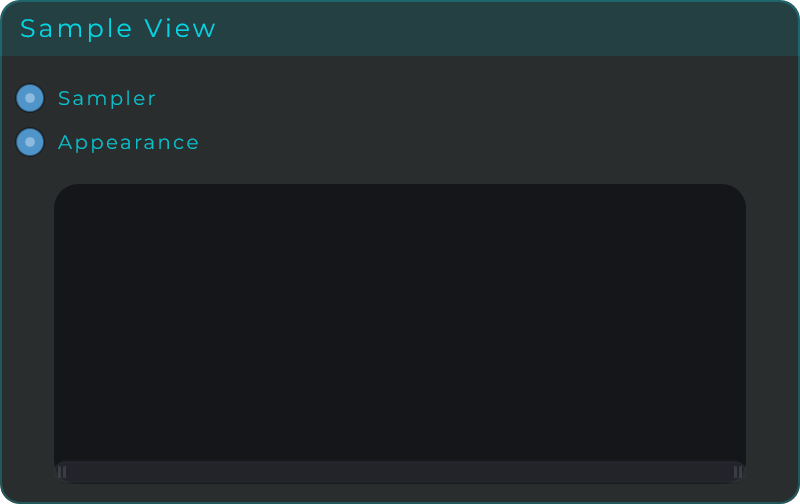The image size is (800, 504).
Task: Click the middle of the preview bottom bar
Action: coord(400,472)
